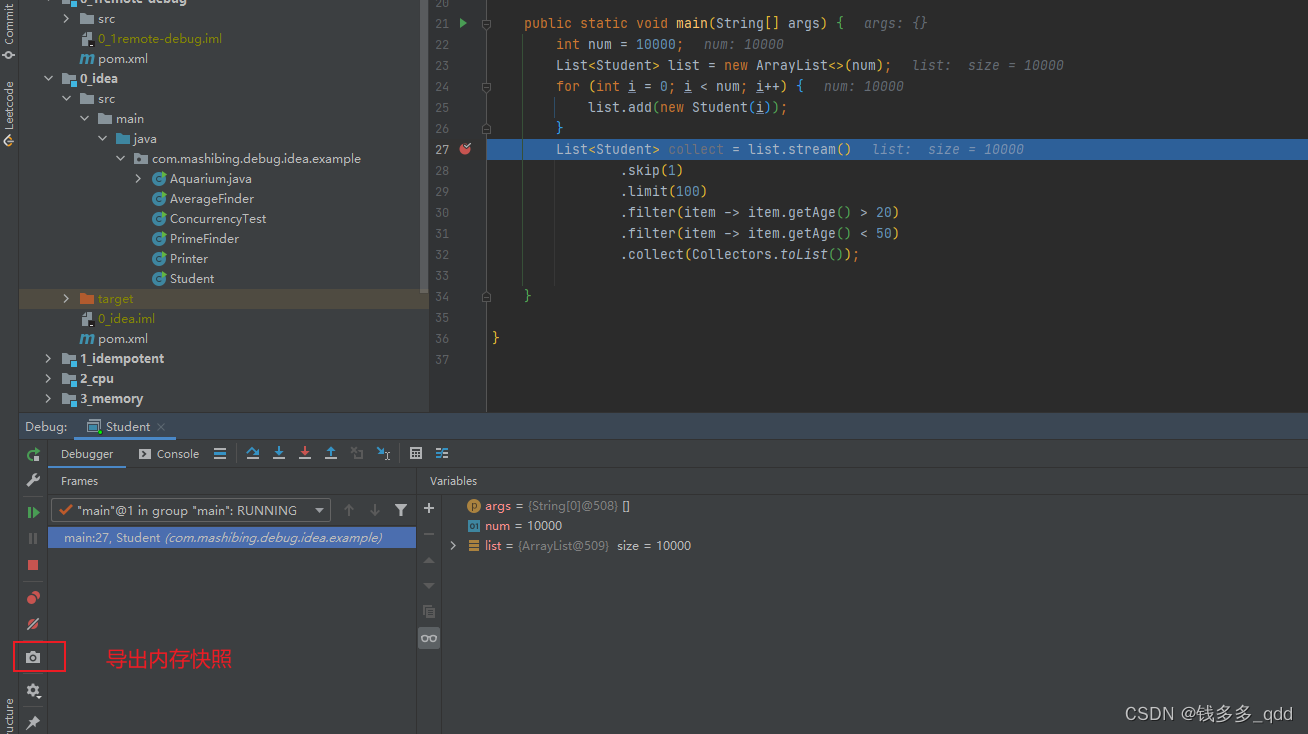Select the num = 10000 variable
Viewport: 1308px width, 734px height.
pos(514,526)
